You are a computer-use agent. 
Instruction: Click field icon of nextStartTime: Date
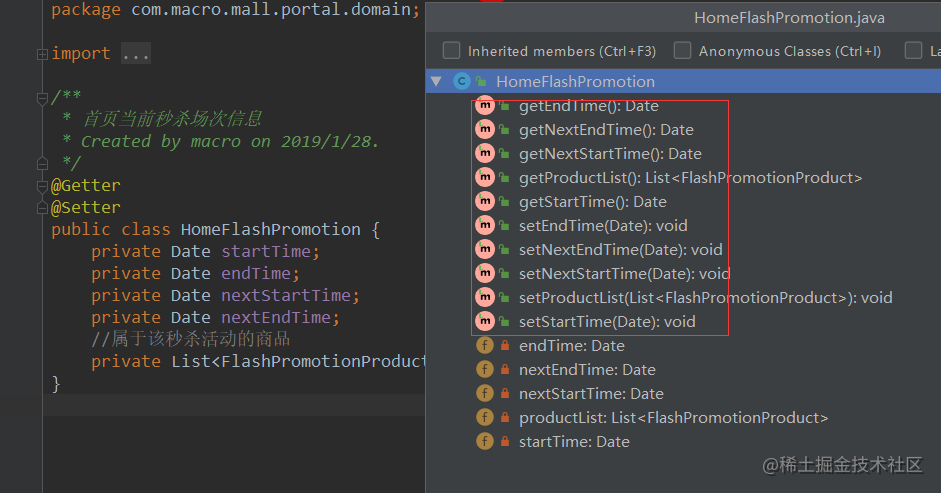[x=484, y=393]
